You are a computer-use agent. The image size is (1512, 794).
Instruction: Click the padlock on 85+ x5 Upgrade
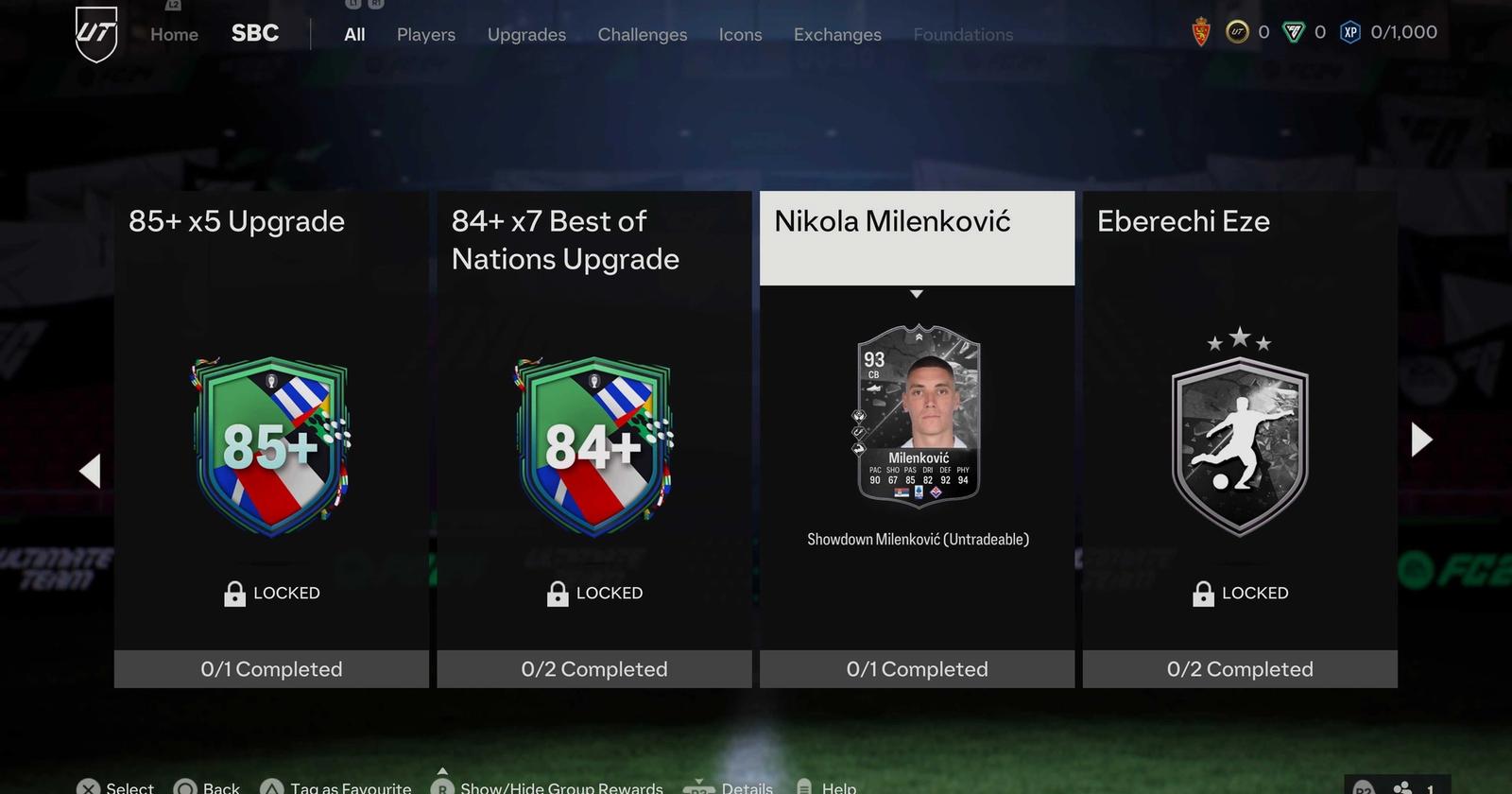click(x=234, y=594)
